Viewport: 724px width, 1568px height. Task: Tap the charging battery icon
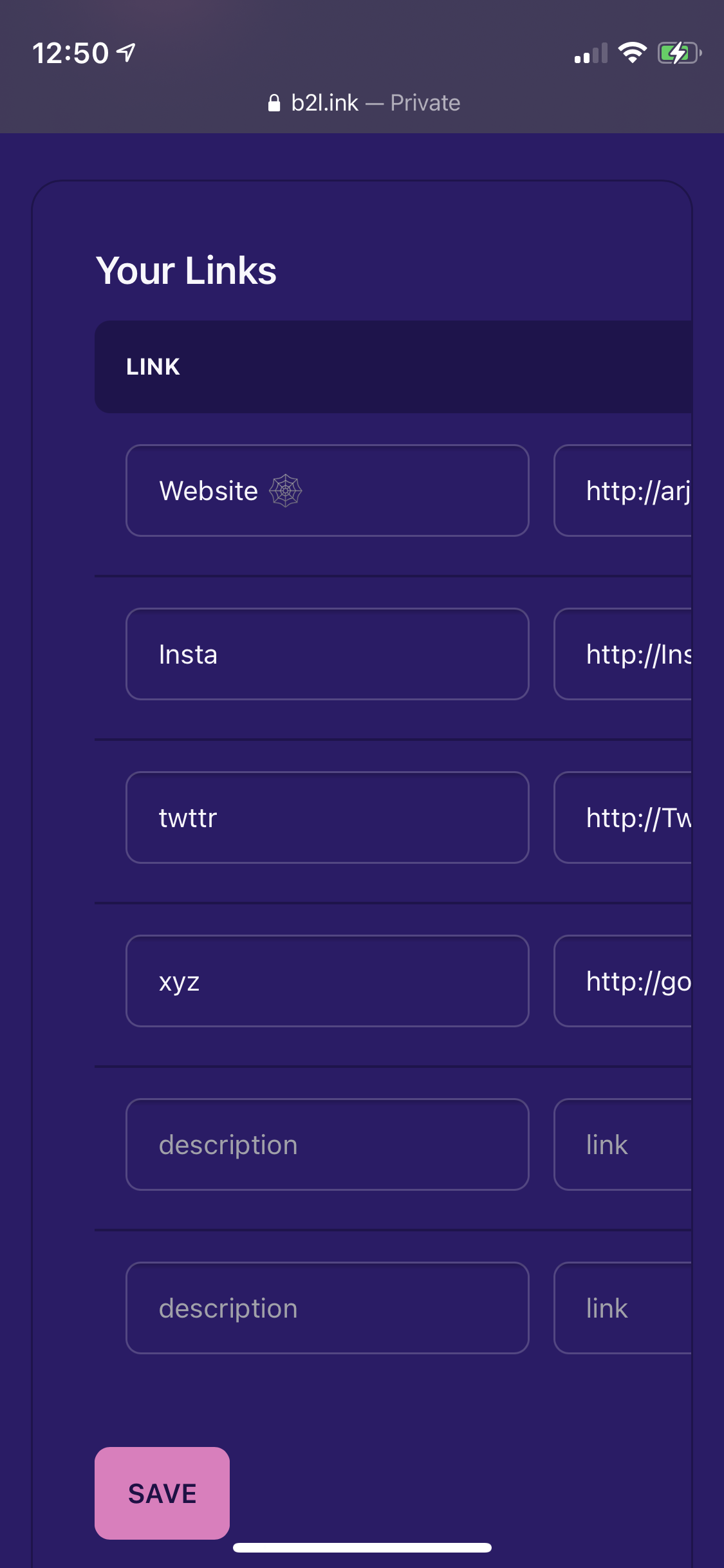(677, 53)
